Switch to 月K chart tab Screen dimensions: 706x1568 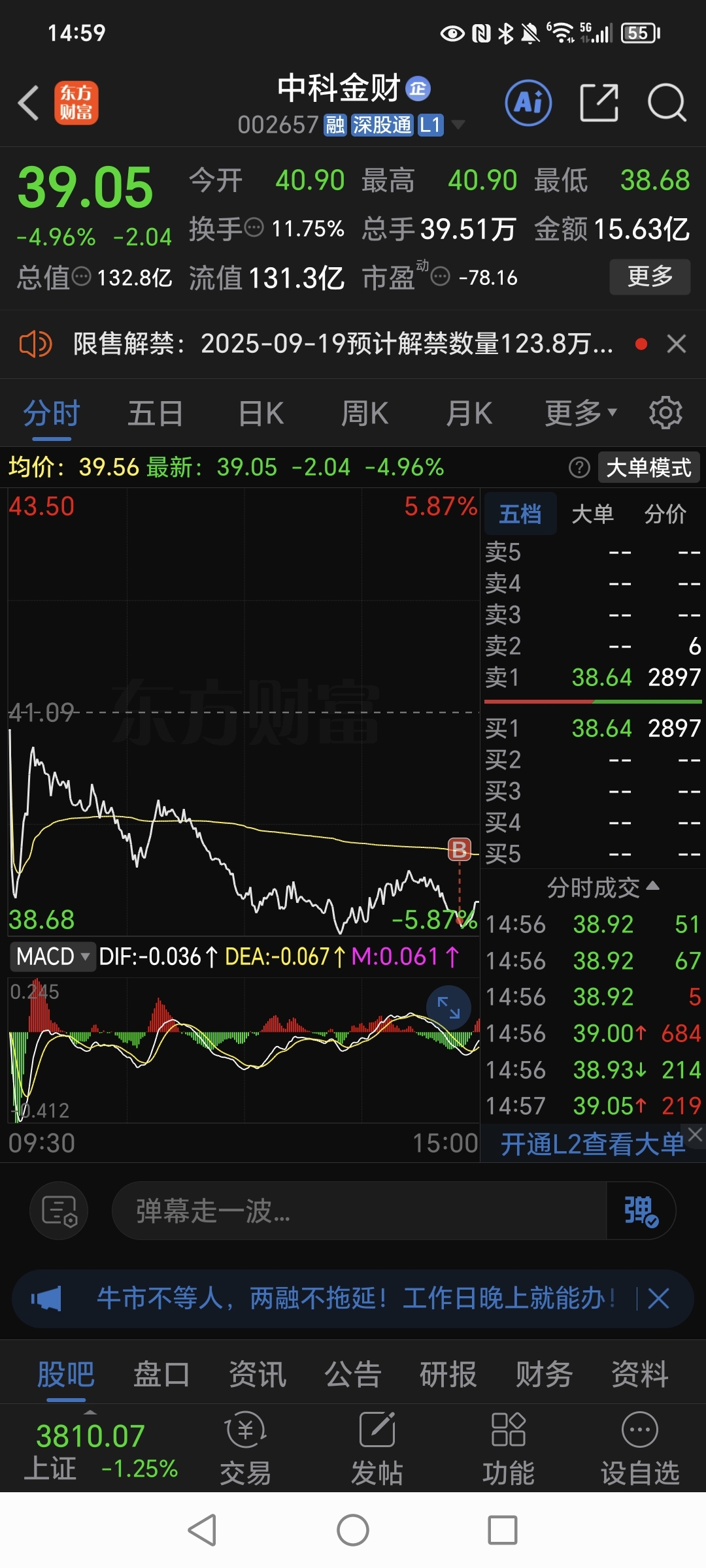tap(469, 414)
